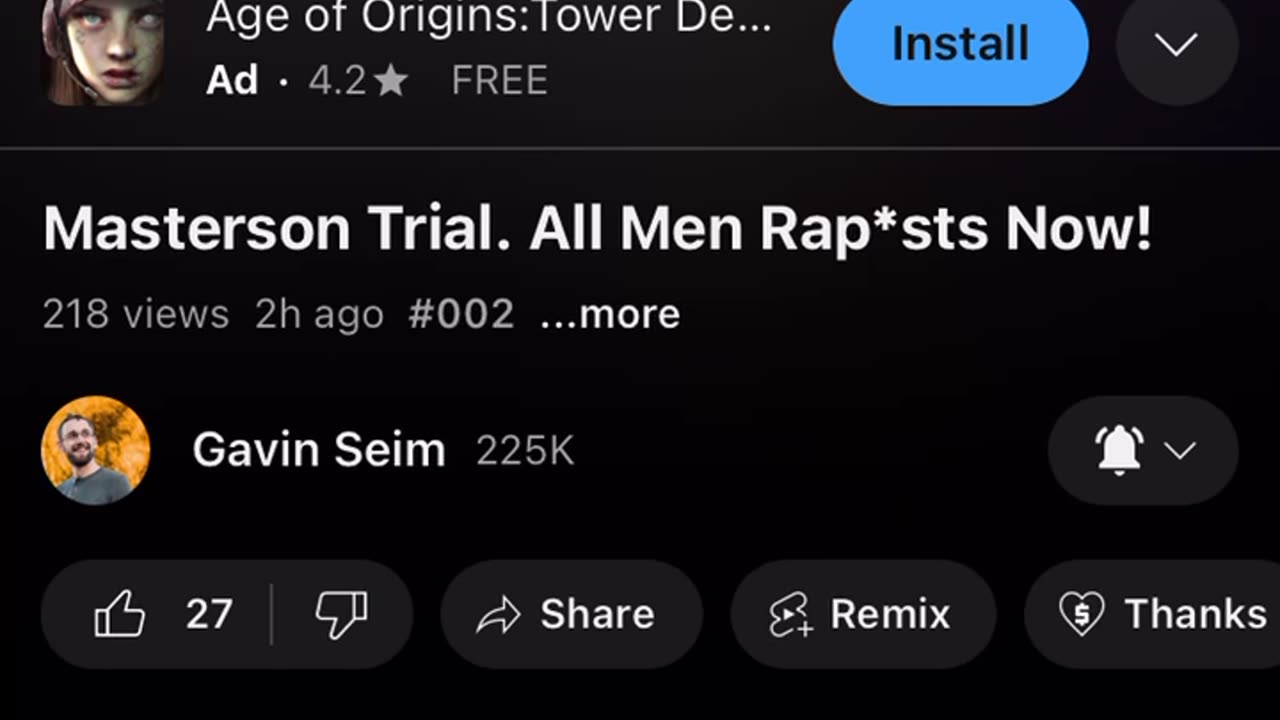Install the Age of Origins app
This screenshot has width=1280, height=720.
click(960, 45)
